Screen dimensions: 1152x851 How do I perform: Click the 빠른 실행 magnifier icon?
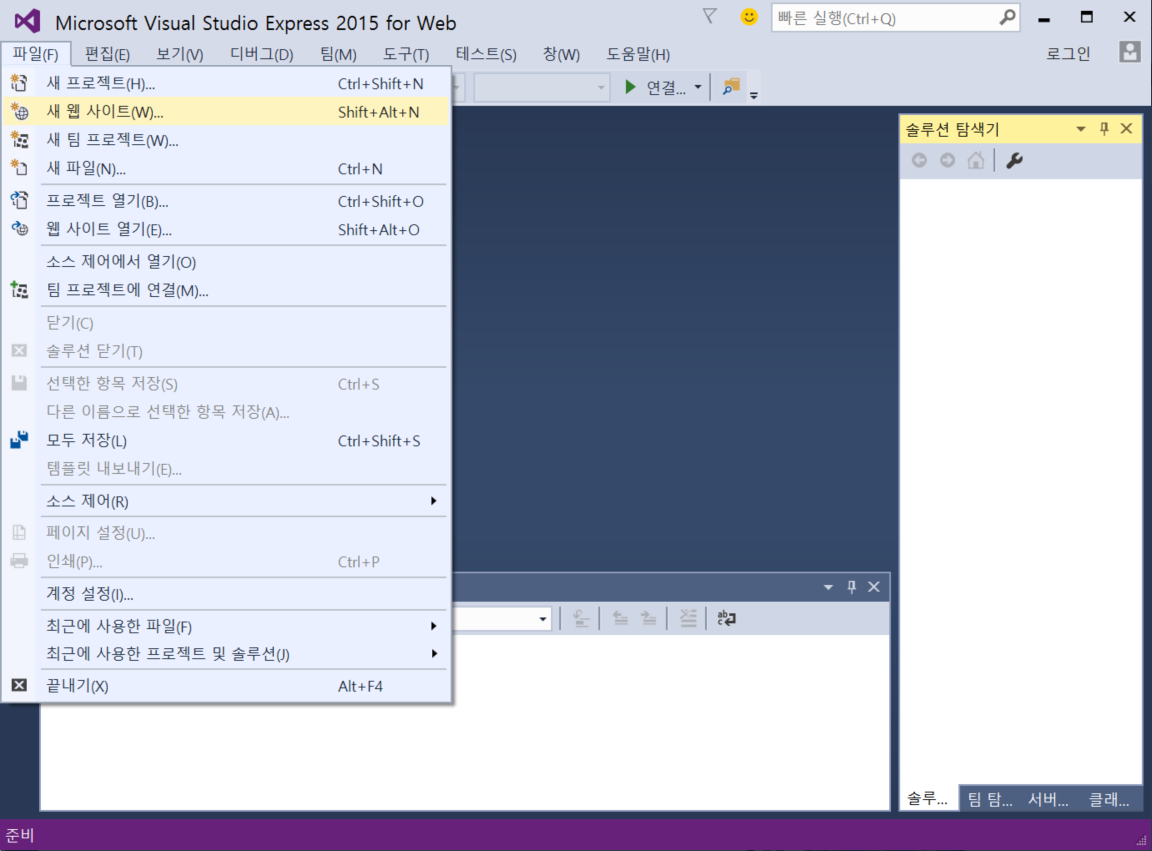tap(1007, 19)
